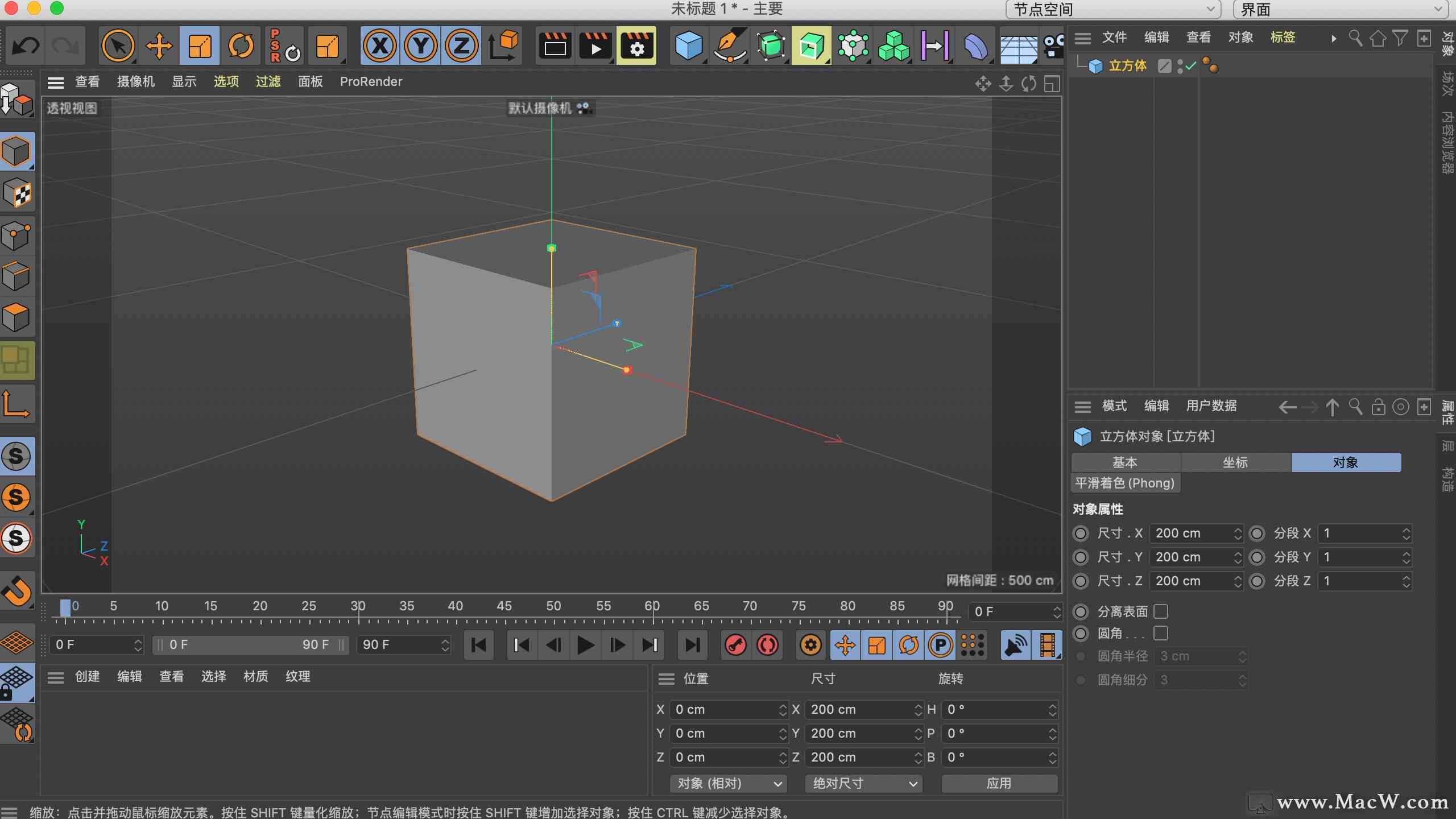Click the axis L-shaped icon
1456x819 pixels.
(x=16, y=404)
